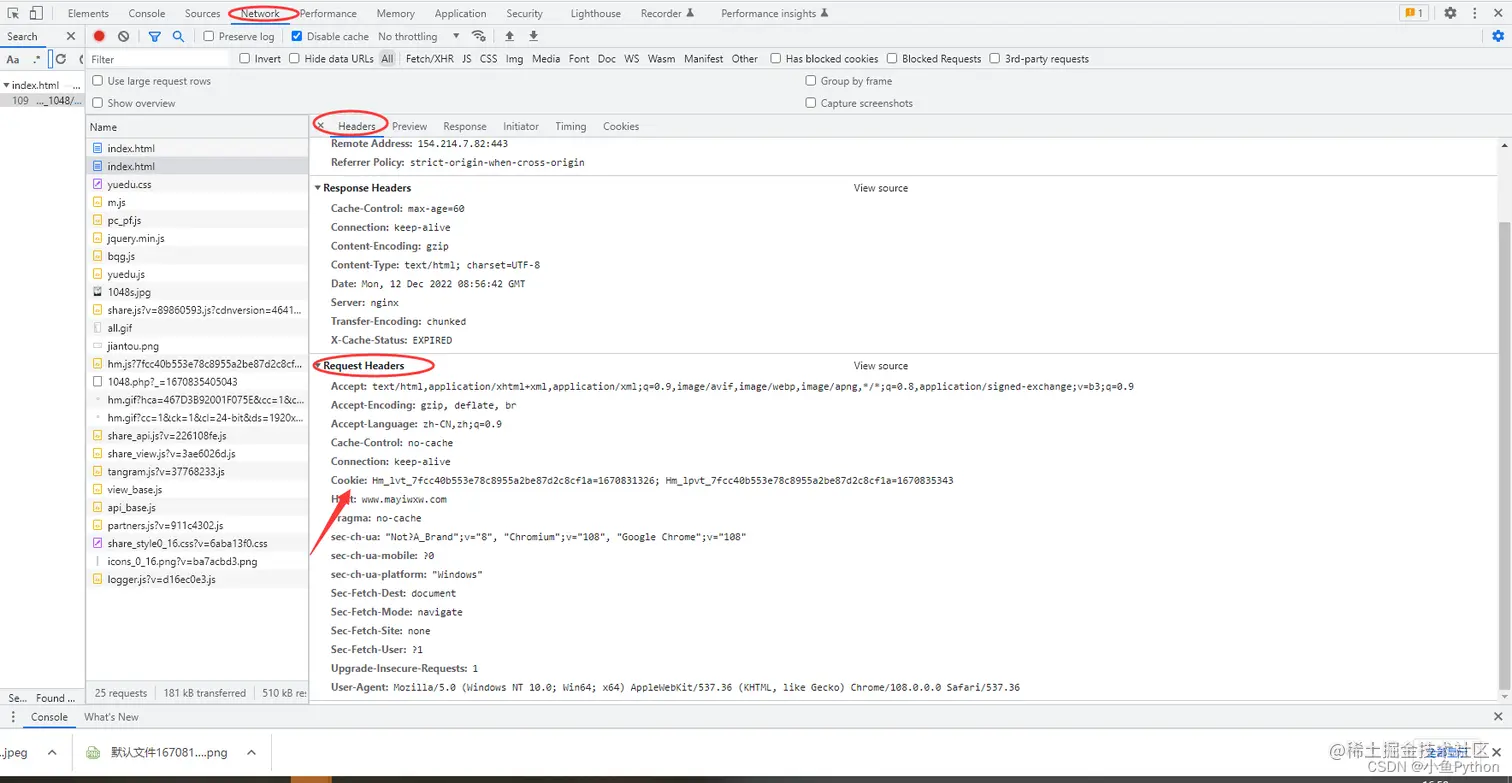The width and height of the screenshot is (1512, 783).
Task: Import HAR file with upload arrow
Action: [509, 36]
